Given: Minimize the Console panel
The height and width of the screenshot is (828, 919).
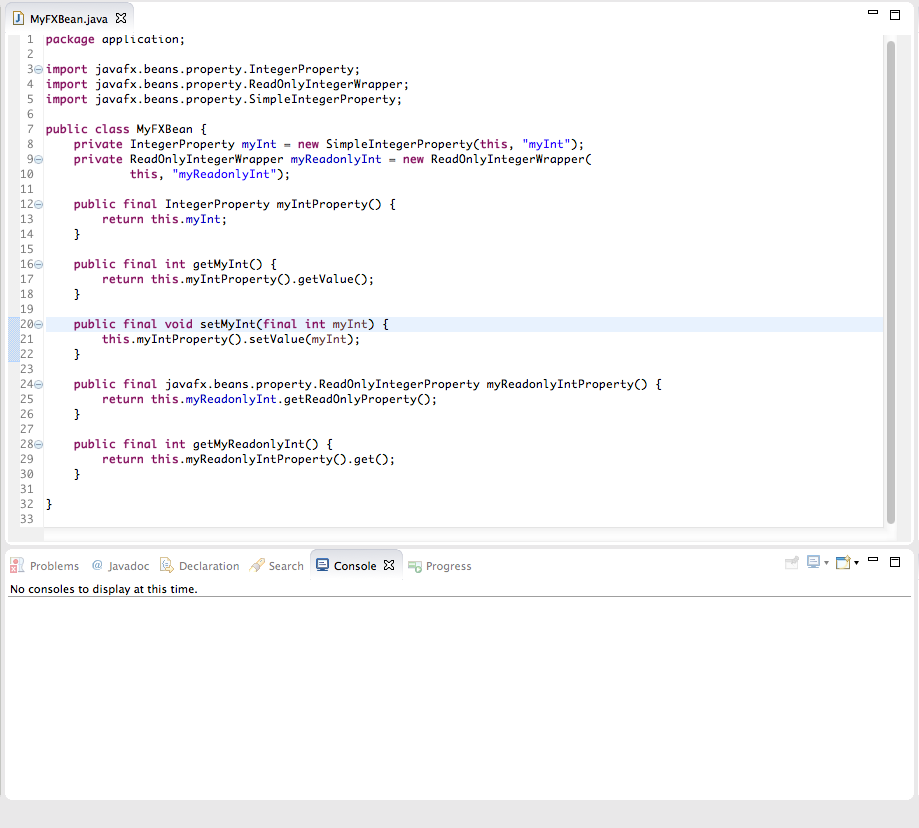Looking at the screenshot, I should 873,560.
